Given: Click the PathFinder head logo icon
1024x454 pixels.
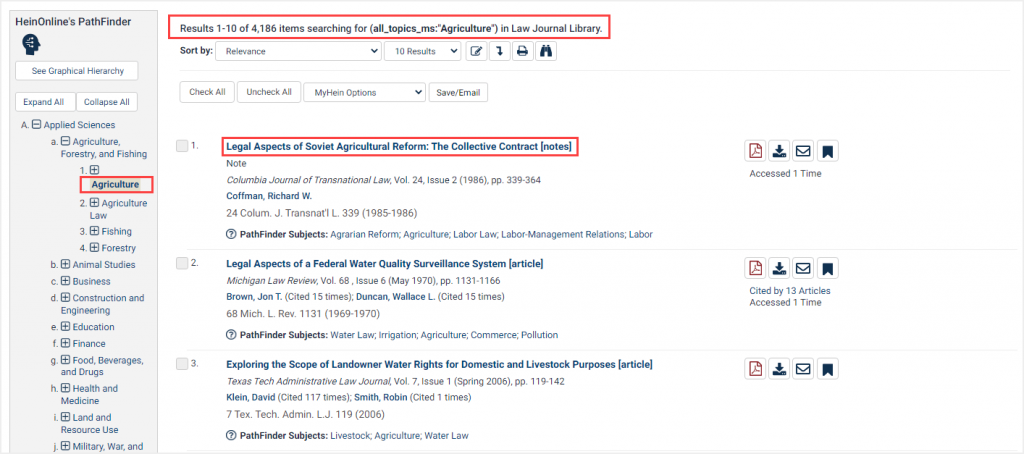Looking at the screenshot, I should click(30, 44).
